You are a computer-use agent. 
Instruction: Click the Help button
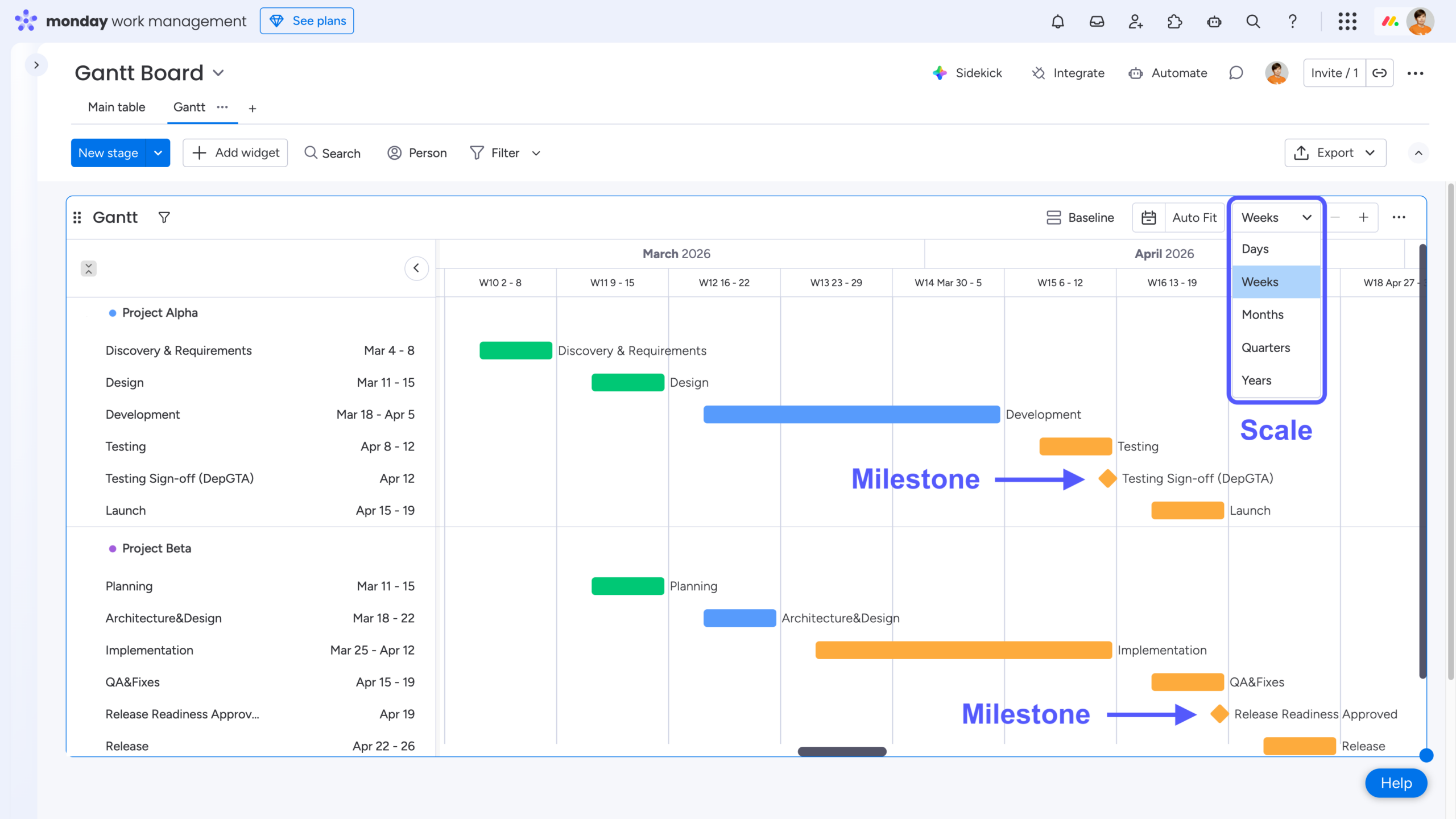click(x=1396, y=783)
